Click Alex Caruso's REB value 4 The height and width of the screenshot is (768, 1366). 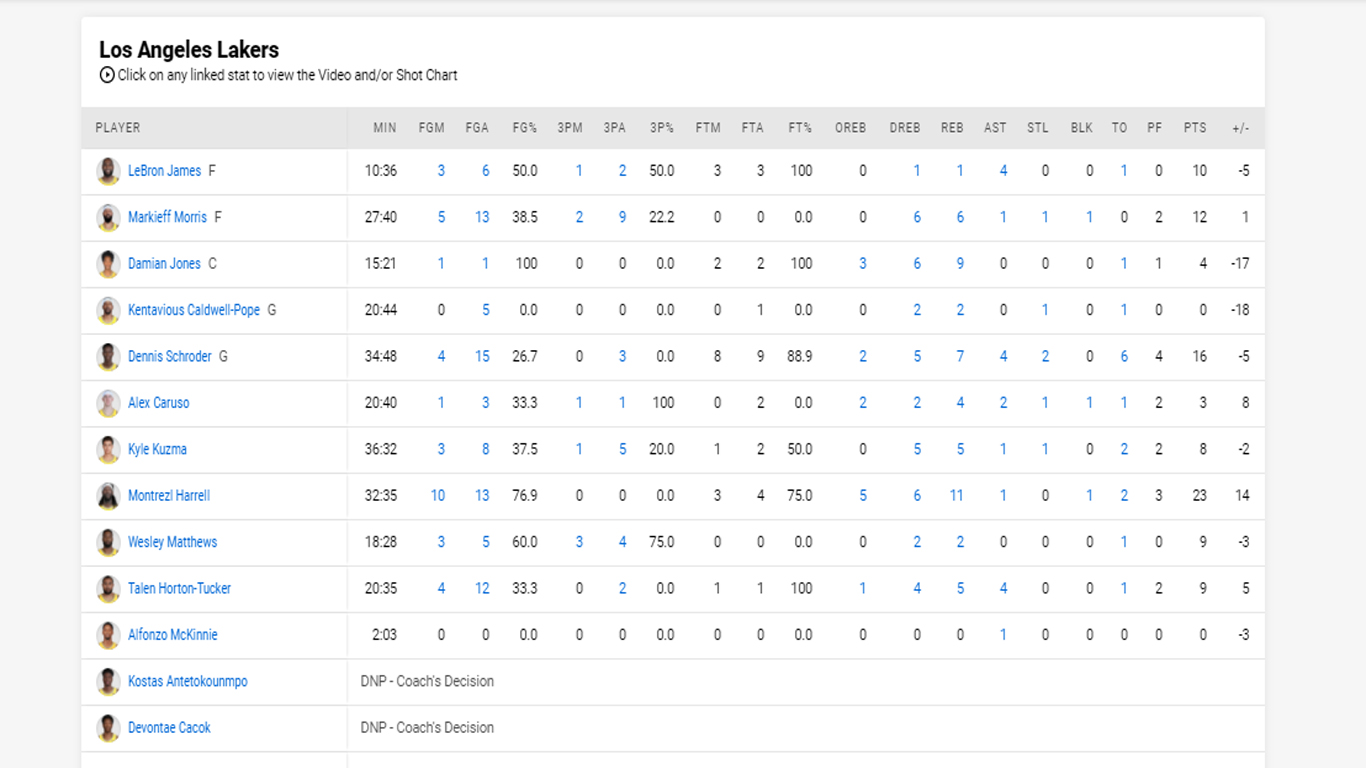[x=960, y=403]
